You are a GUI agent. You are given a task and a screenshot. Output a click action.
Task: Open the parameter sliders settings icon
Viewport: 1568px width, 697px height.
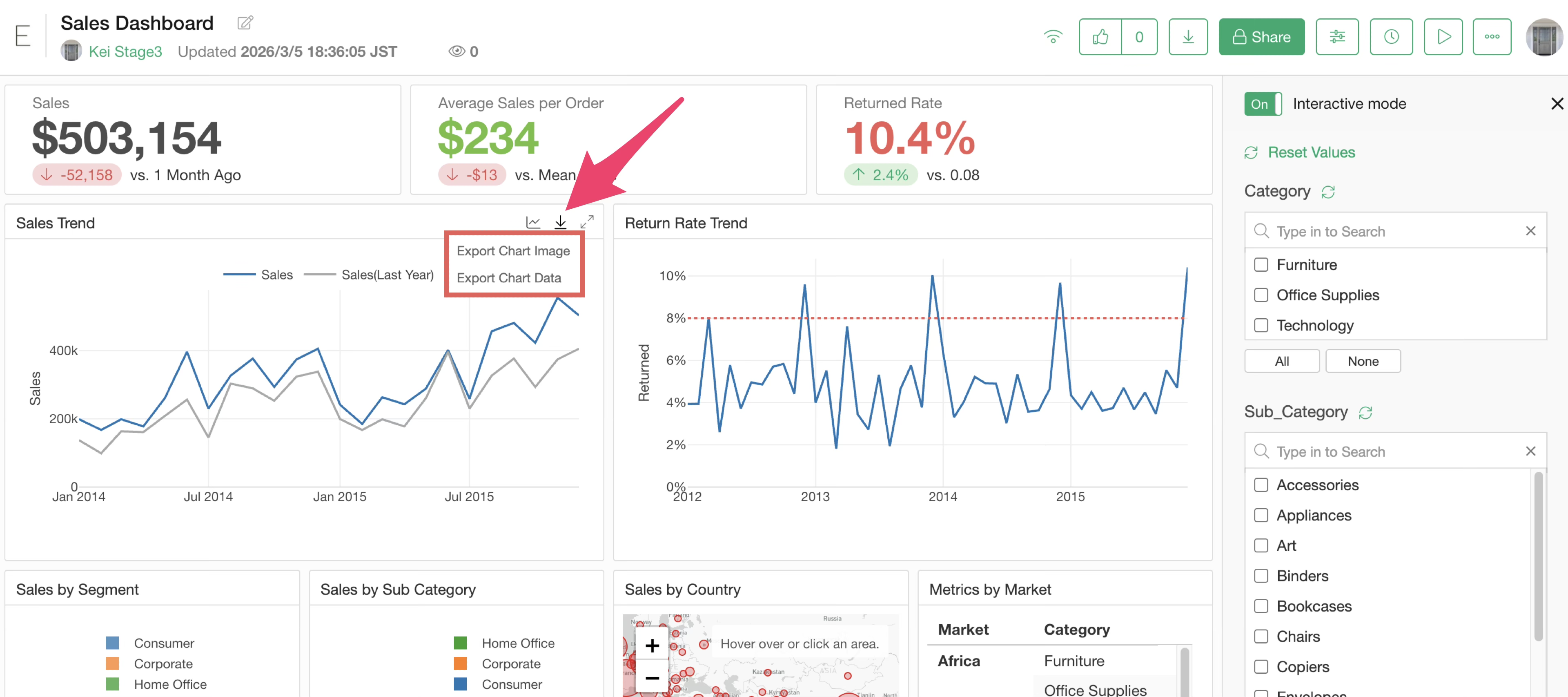1337,37
